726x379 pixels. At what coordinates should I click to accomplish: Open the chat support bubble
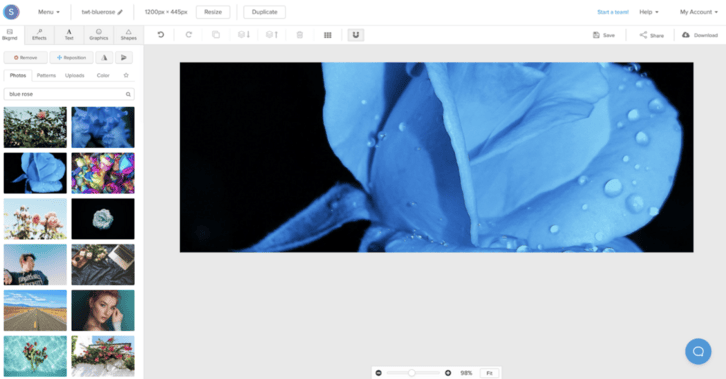click(x=698, y=351)
